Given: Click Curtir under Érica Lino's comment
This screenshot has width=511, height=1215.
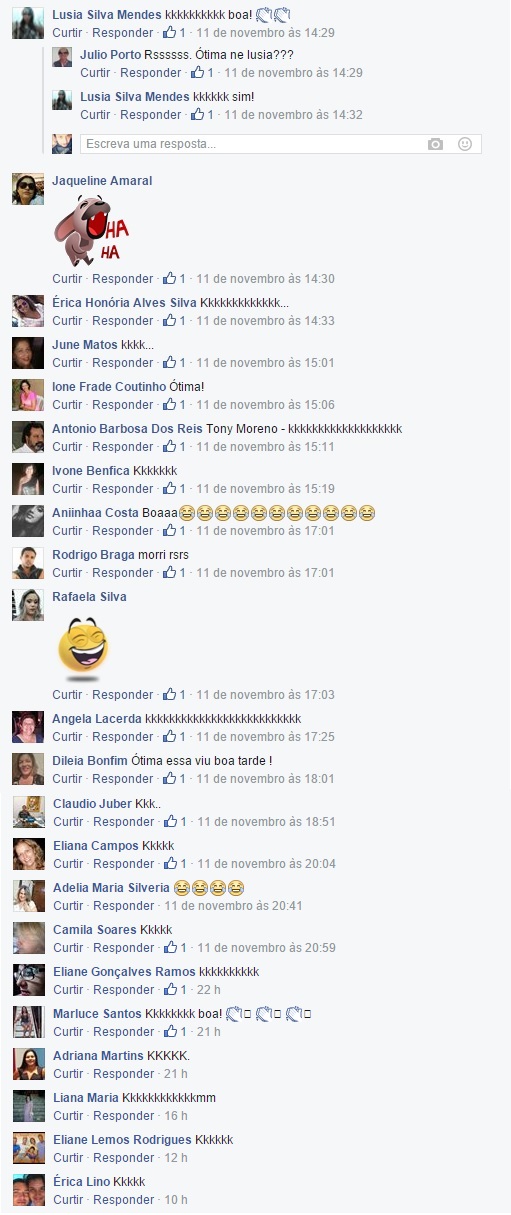Looking at the screenshot, I should coord(67,1200).
